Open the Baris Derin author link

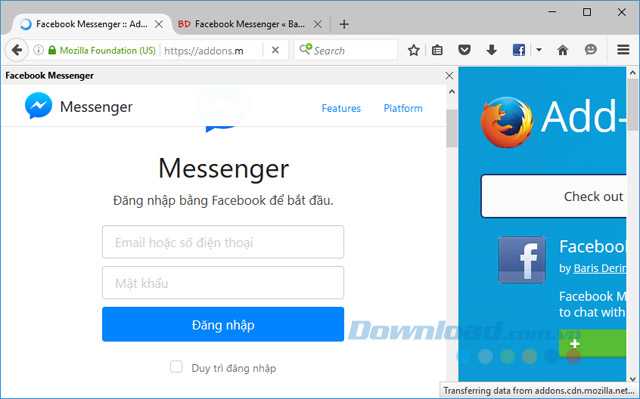(600, 268)
